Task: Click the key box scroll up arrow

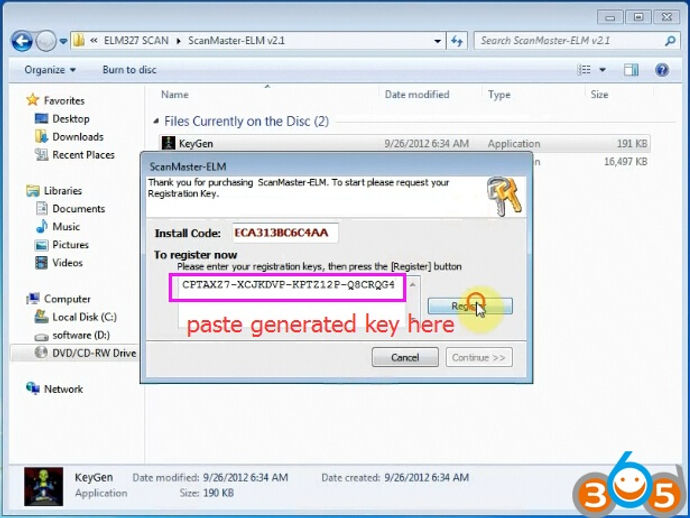Action: click(413, 285)
